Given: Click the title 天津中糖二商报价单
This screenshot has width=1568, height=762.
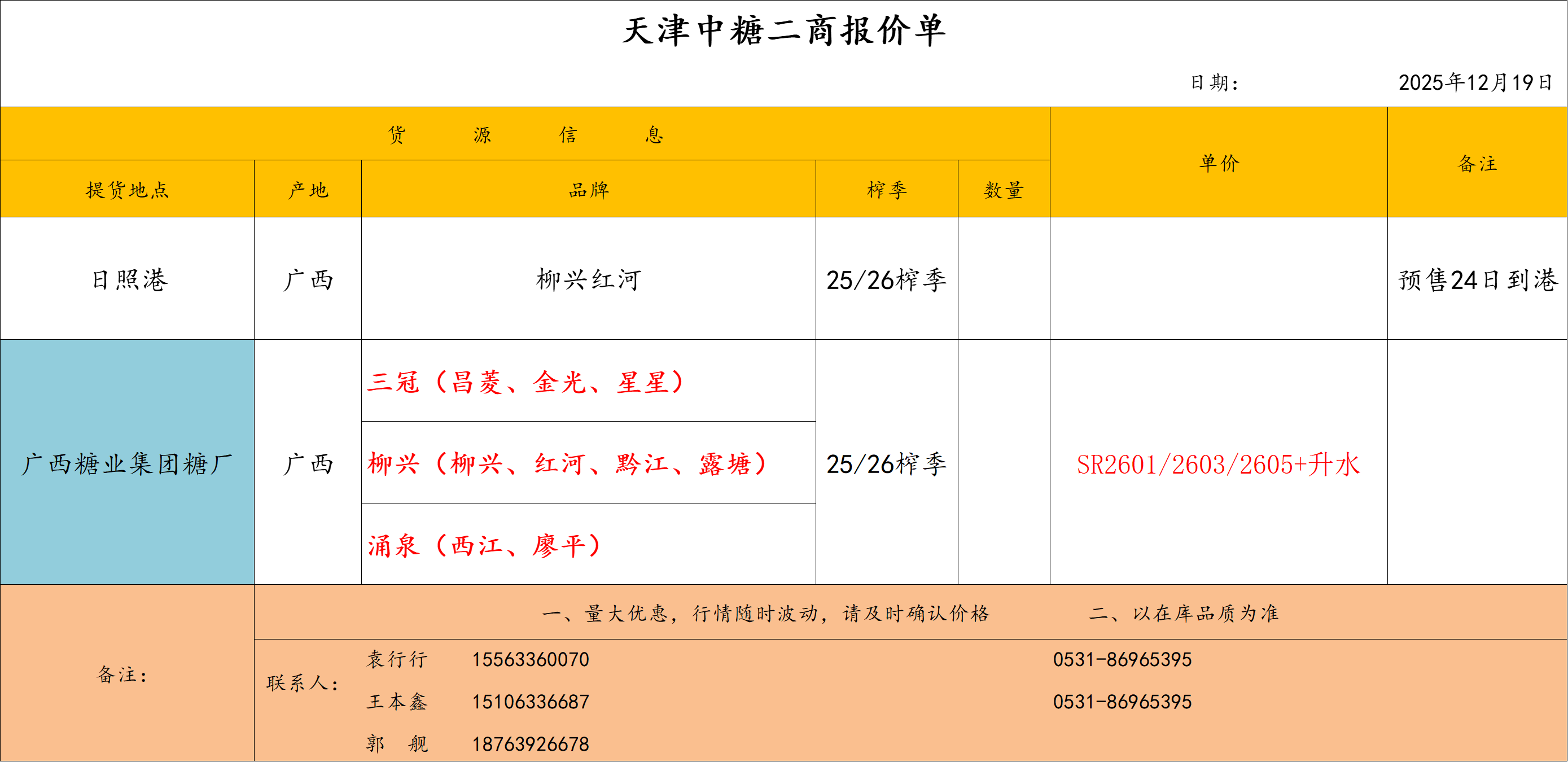Looking at the screenshot, I should click(x=783, y=30).
